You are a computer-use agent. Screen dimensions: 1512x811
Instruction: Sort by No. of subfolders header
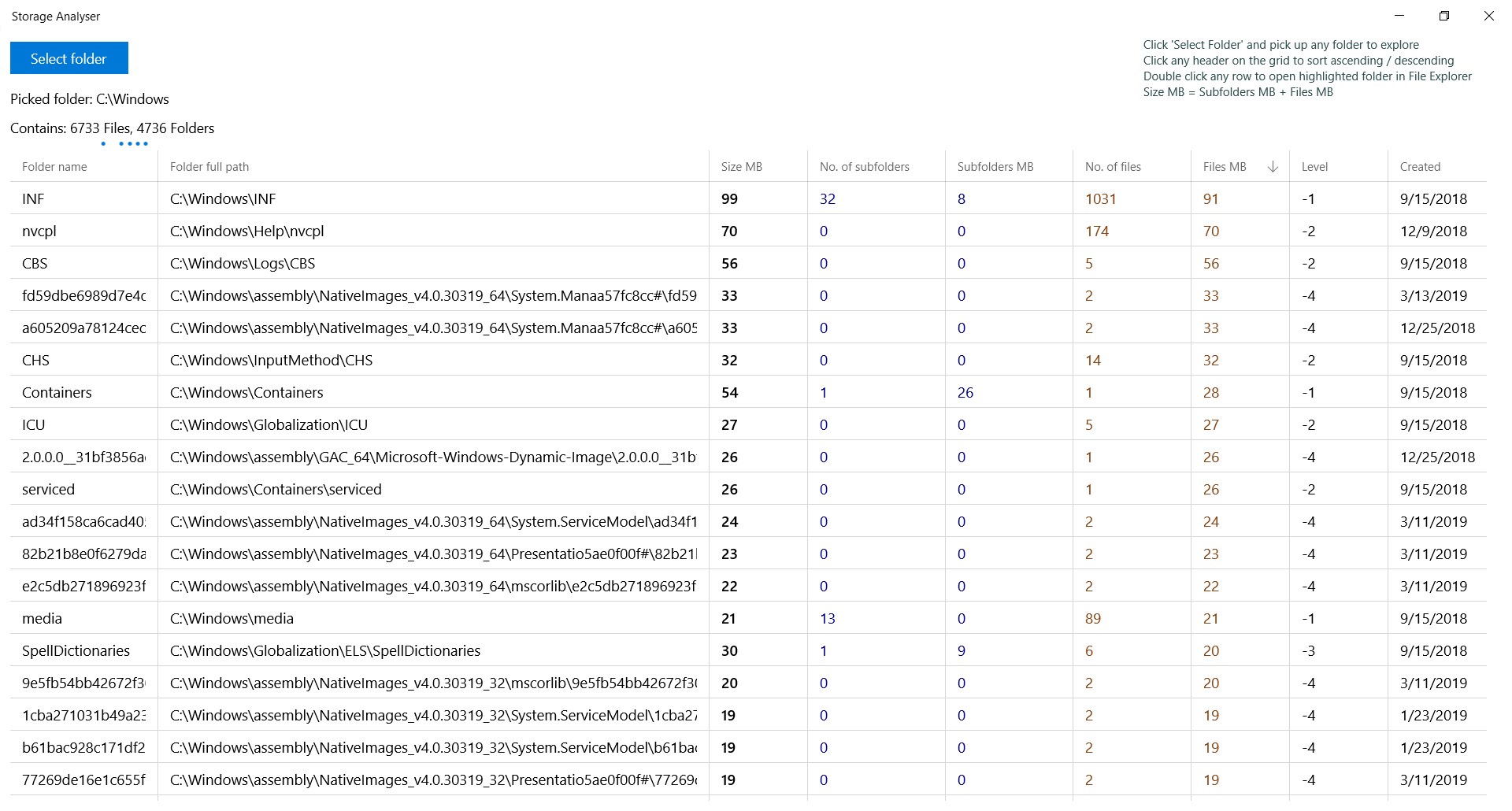tap(864, 167)
